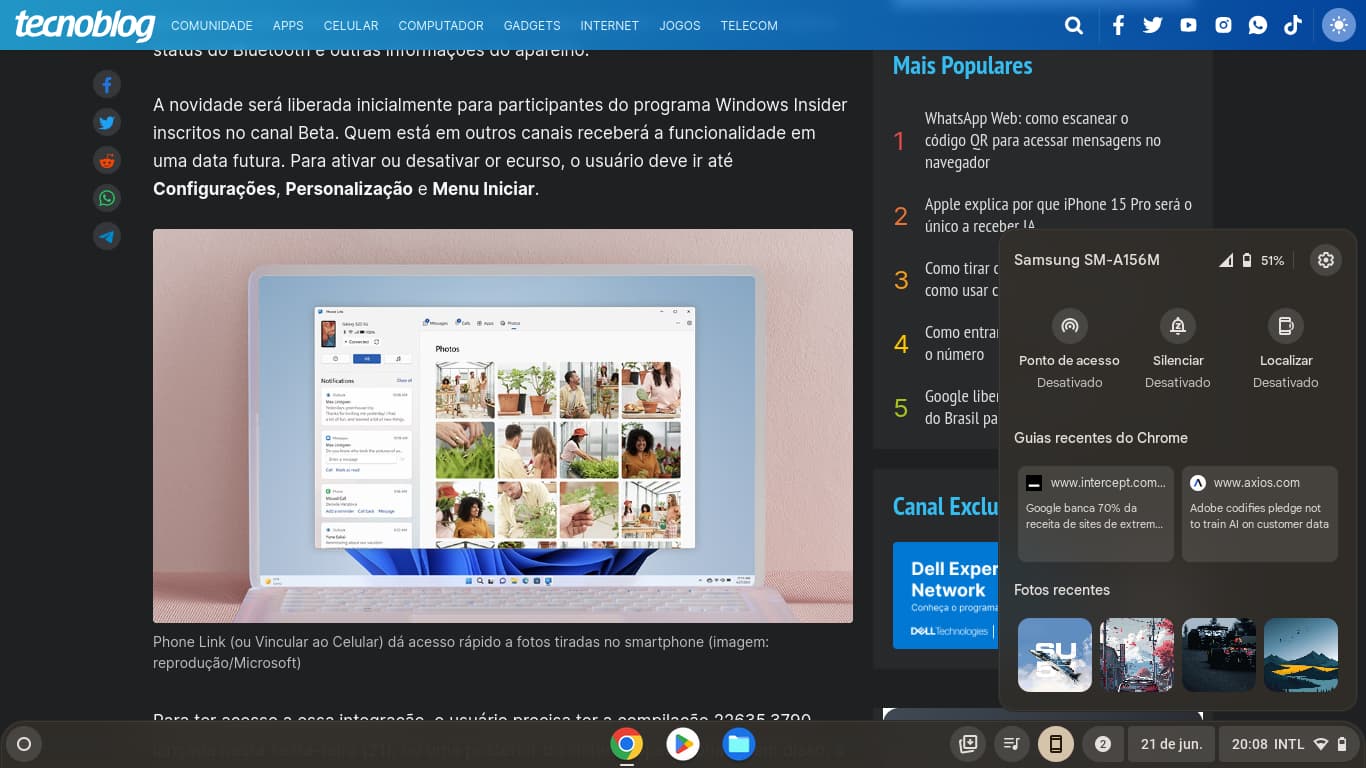Image resolution: width=1366 pixels, height=768 pixels.
Task: Click the Tecnoblog logo
Action: (x=85, y=25)
